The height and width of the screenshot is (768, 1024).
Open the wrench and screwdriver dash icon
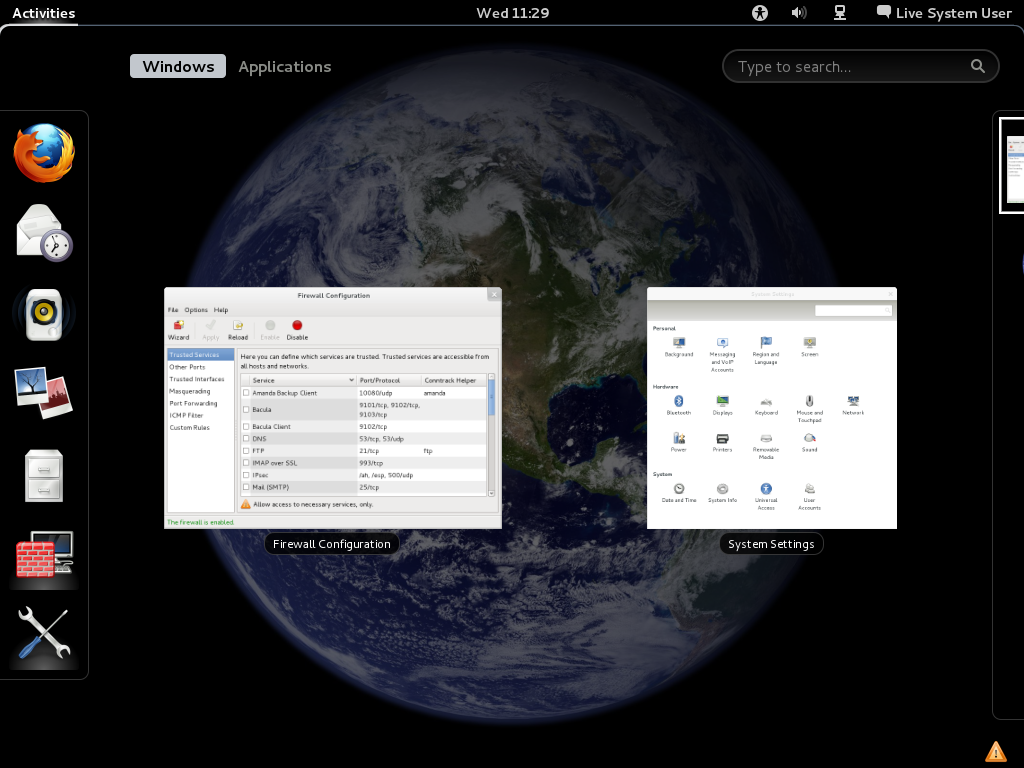tap(44, 633)
